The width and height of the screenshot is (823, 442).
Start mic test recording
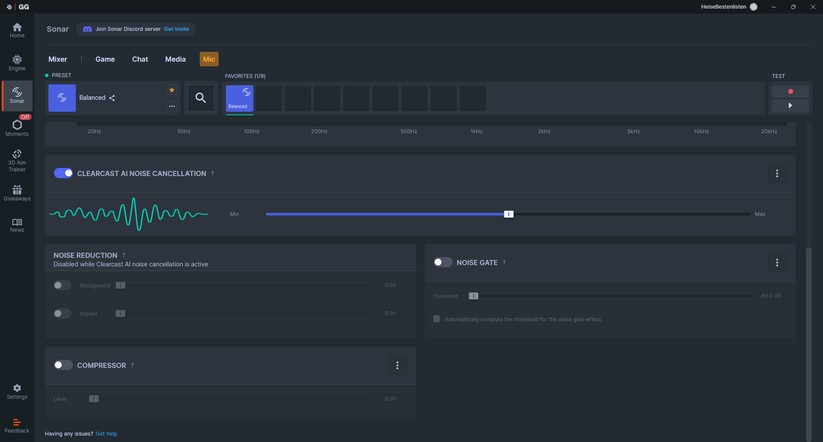[x=790, y=91]
